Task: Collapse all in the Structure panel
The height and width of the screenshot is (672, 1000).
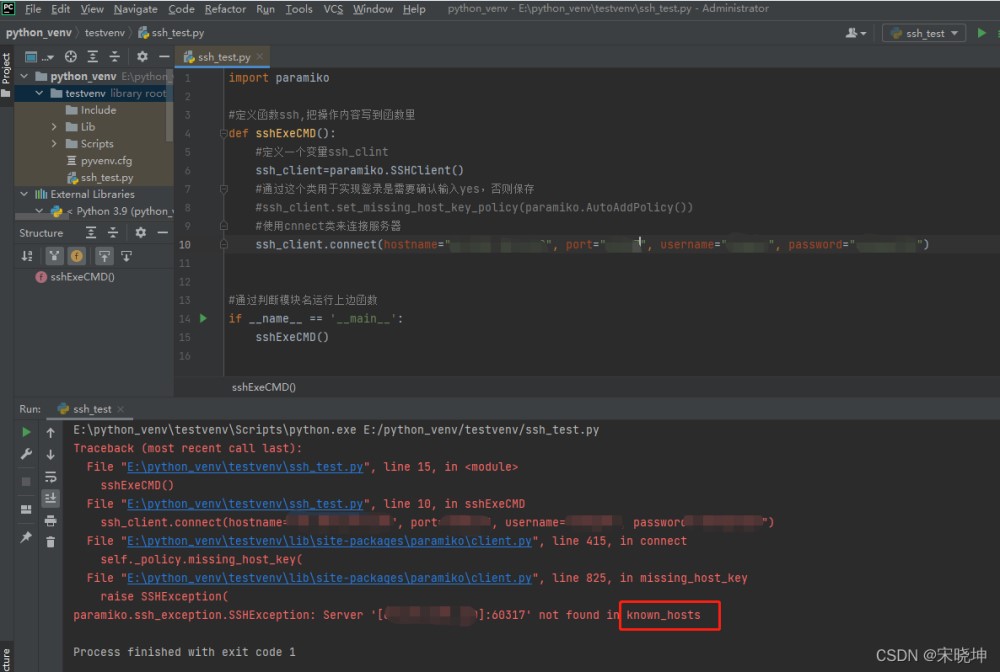Action: tap(113, 233)
